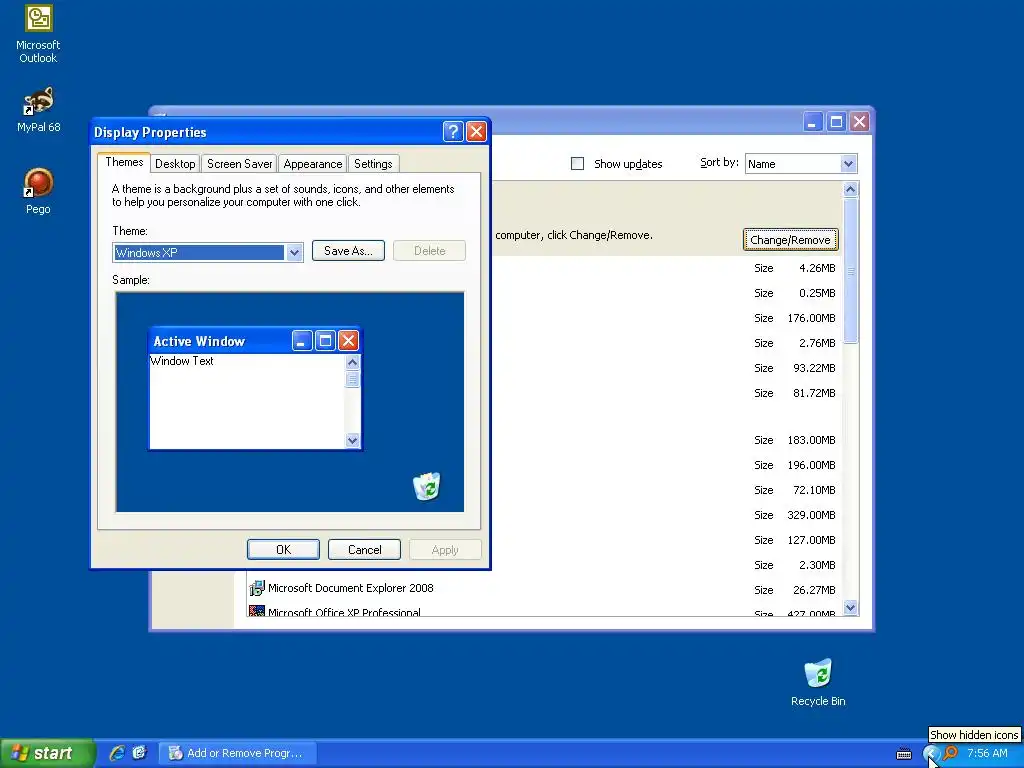Viewport: 1024px width, 768px height.
Task: Click the Recycle Bin icon in sample preview
Action: tap(426, 487)
